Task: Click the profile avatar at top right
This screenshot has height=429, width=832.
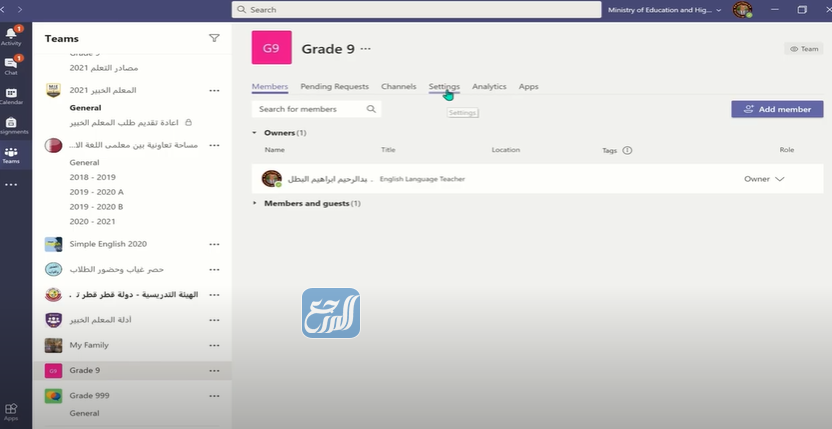Action: pos(742,10)
